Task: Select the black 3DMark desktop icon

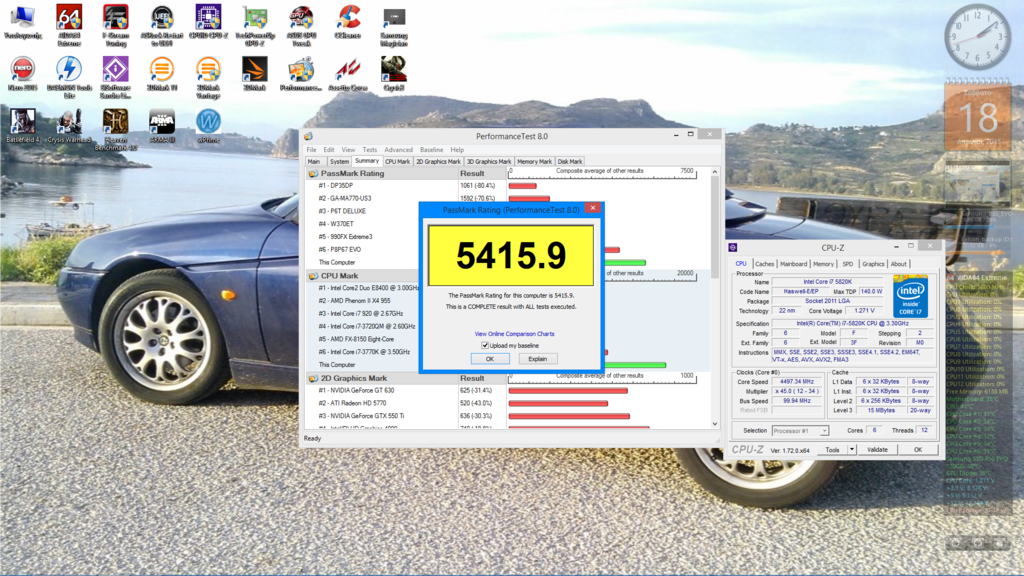Action: (255, 73)
